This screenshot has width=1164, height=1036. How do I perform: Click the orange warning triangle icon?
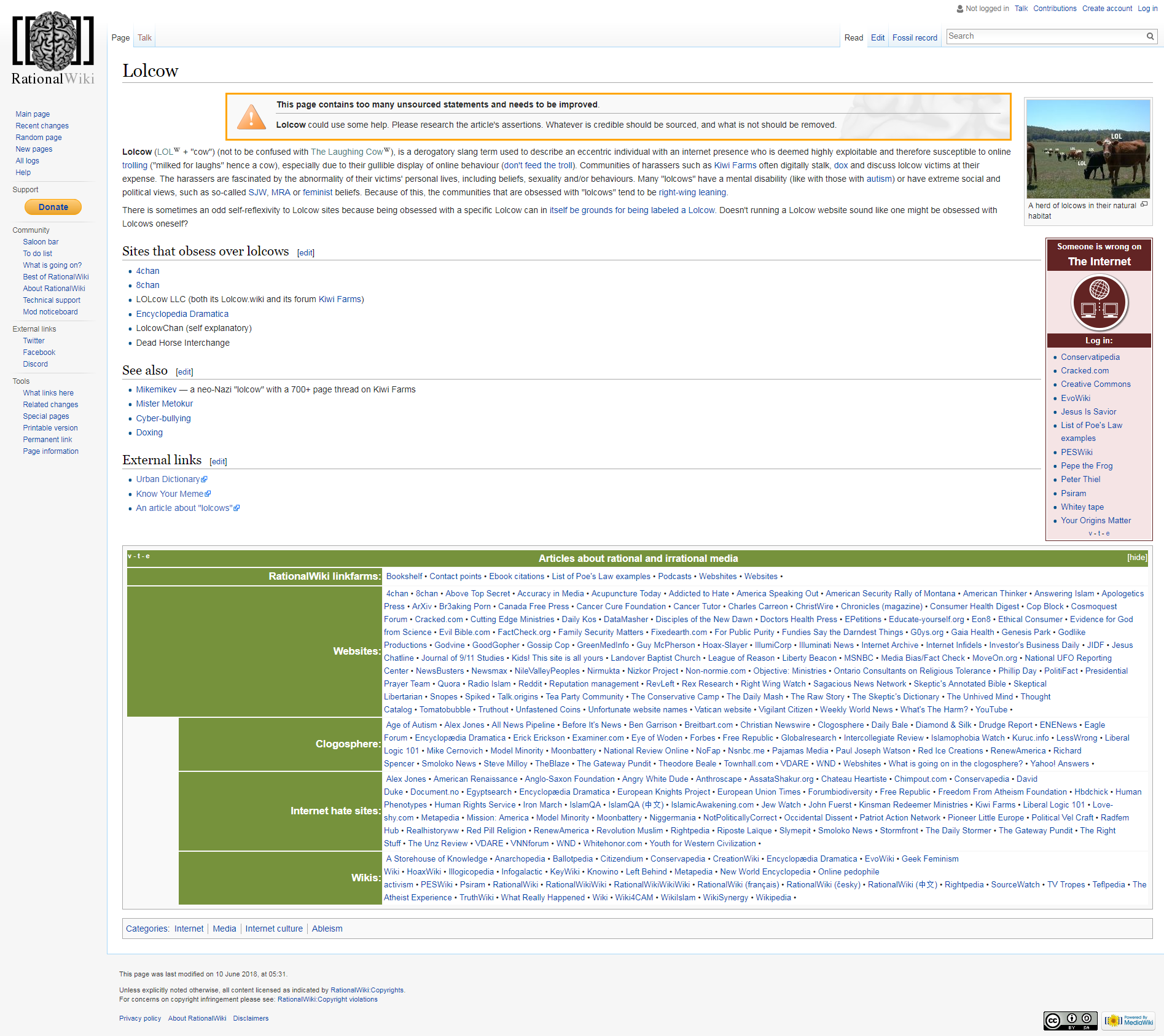(251, 117)
